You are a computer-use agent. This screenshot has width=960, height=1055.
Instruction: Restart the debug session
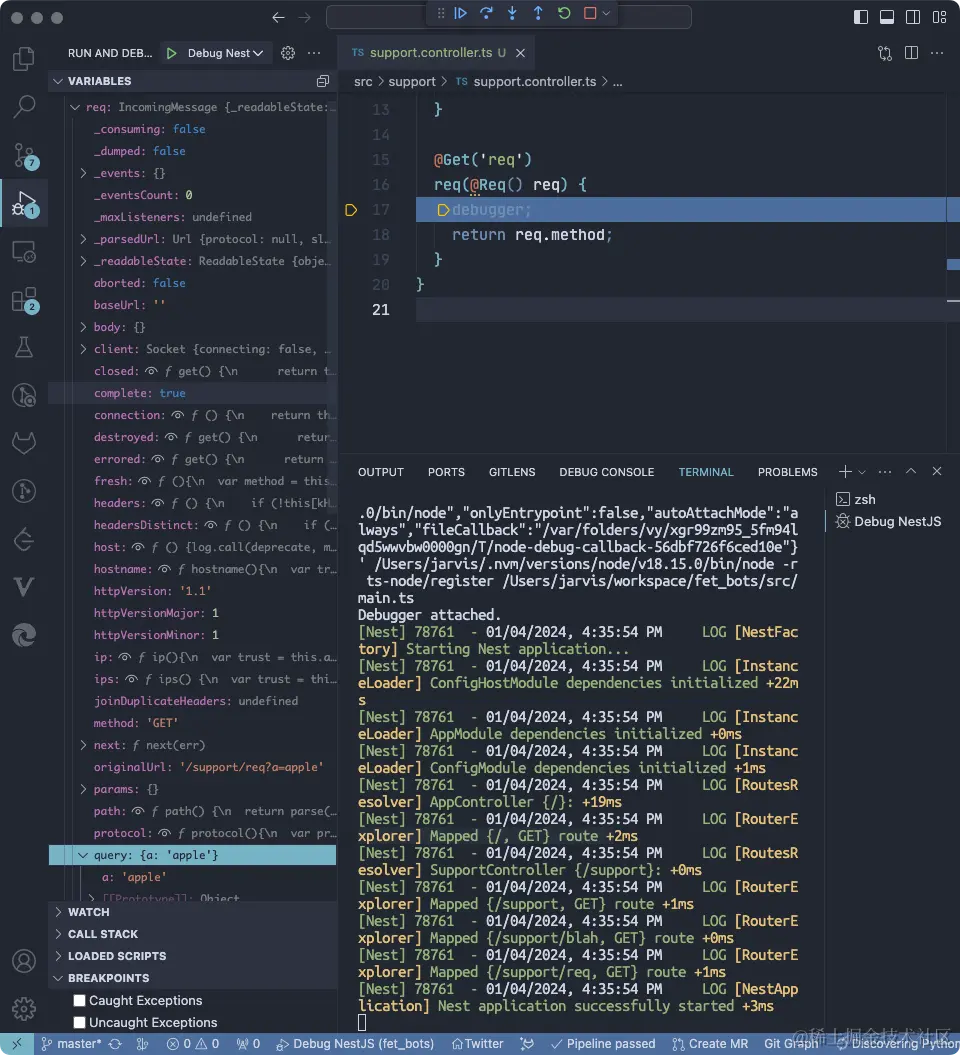(x=564, y=13)
